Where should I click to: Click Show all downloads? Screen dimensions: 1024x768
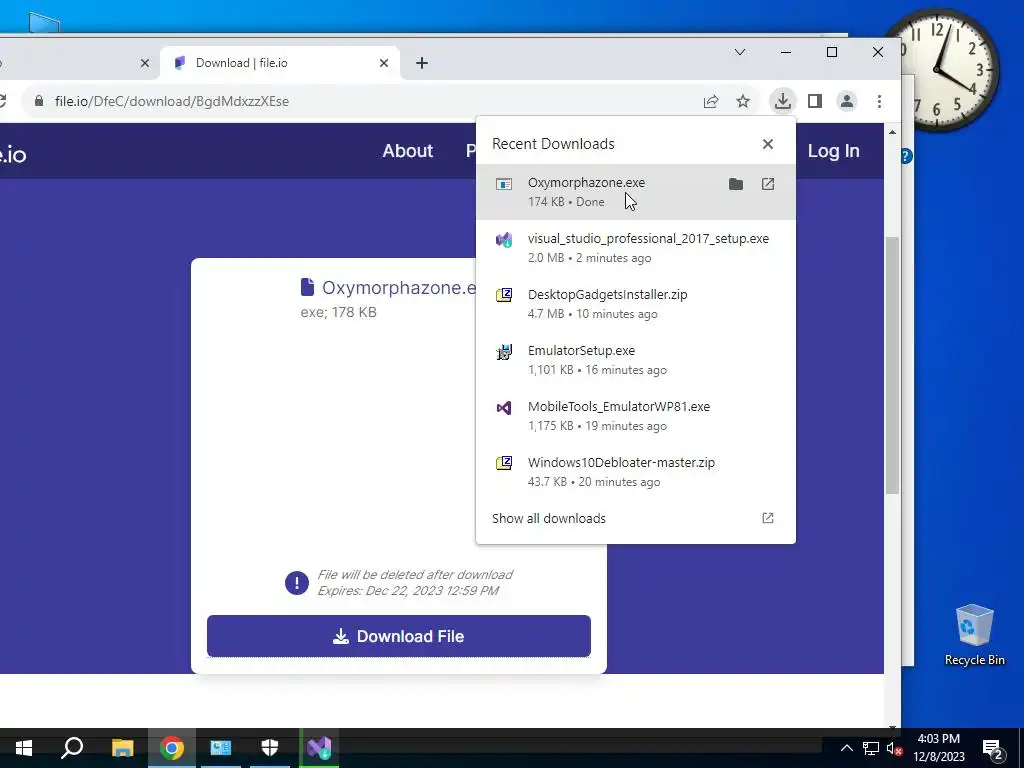(x=549, y=519)
